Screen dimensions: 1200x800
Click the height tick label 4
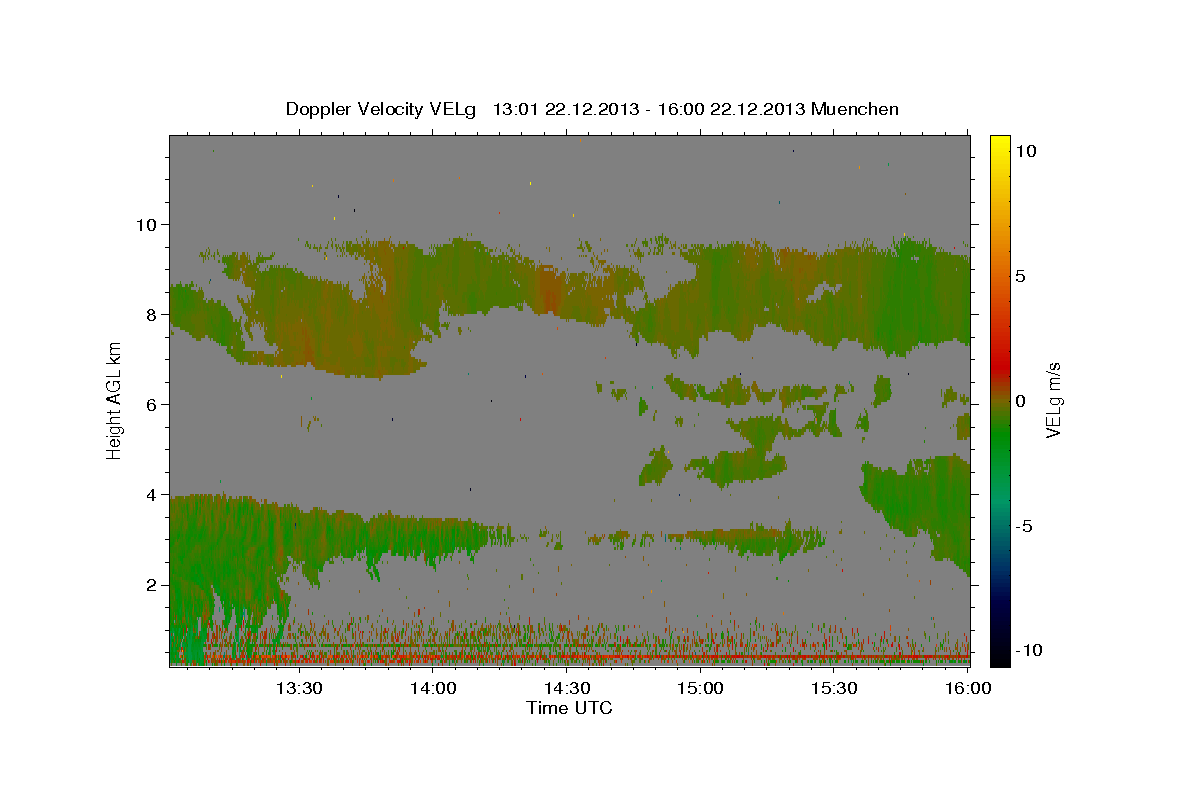(x=151, y=494)
